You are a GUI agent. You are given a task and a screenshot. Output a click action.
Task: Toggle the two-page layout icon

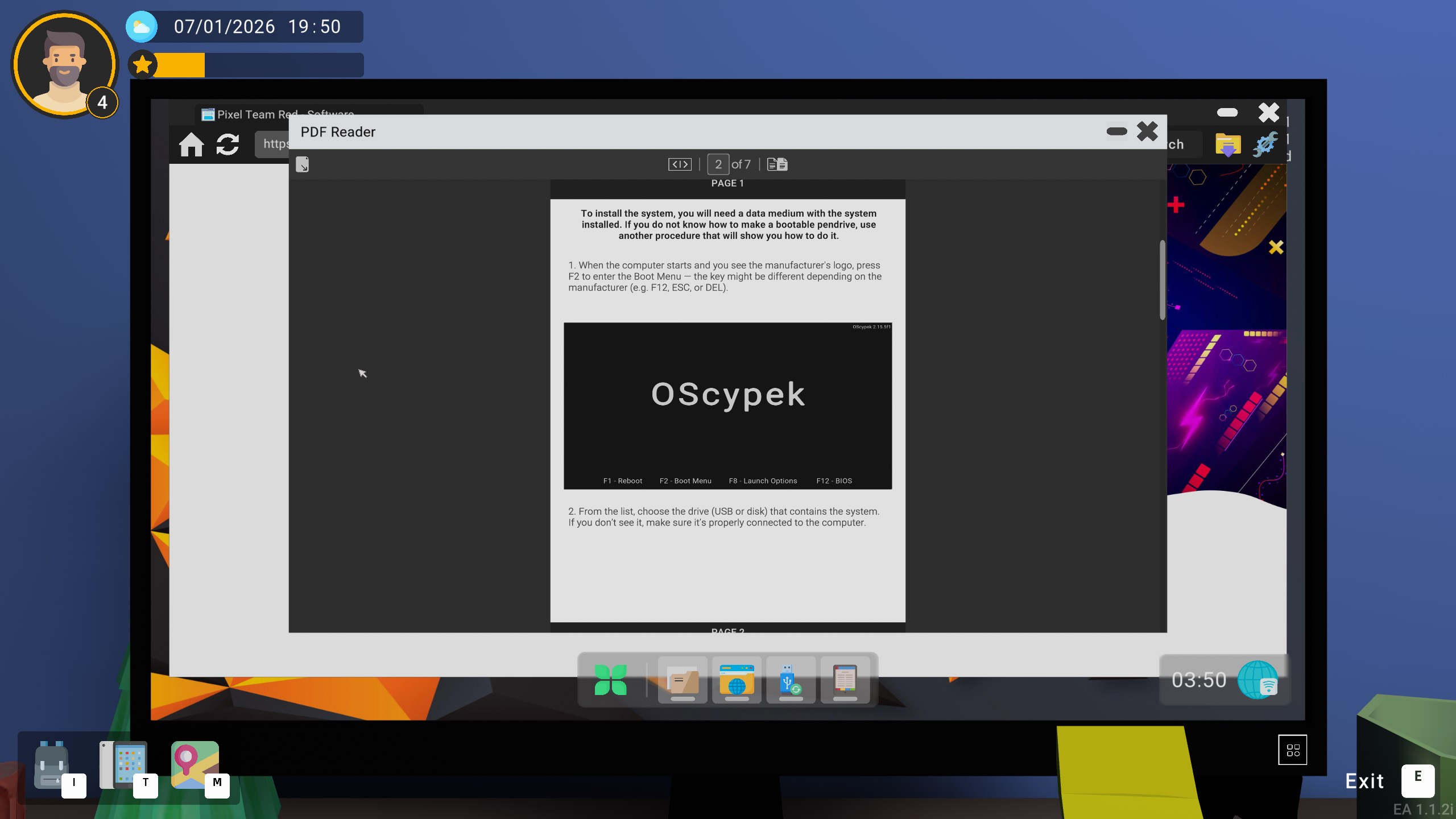(x=777, y=164)
